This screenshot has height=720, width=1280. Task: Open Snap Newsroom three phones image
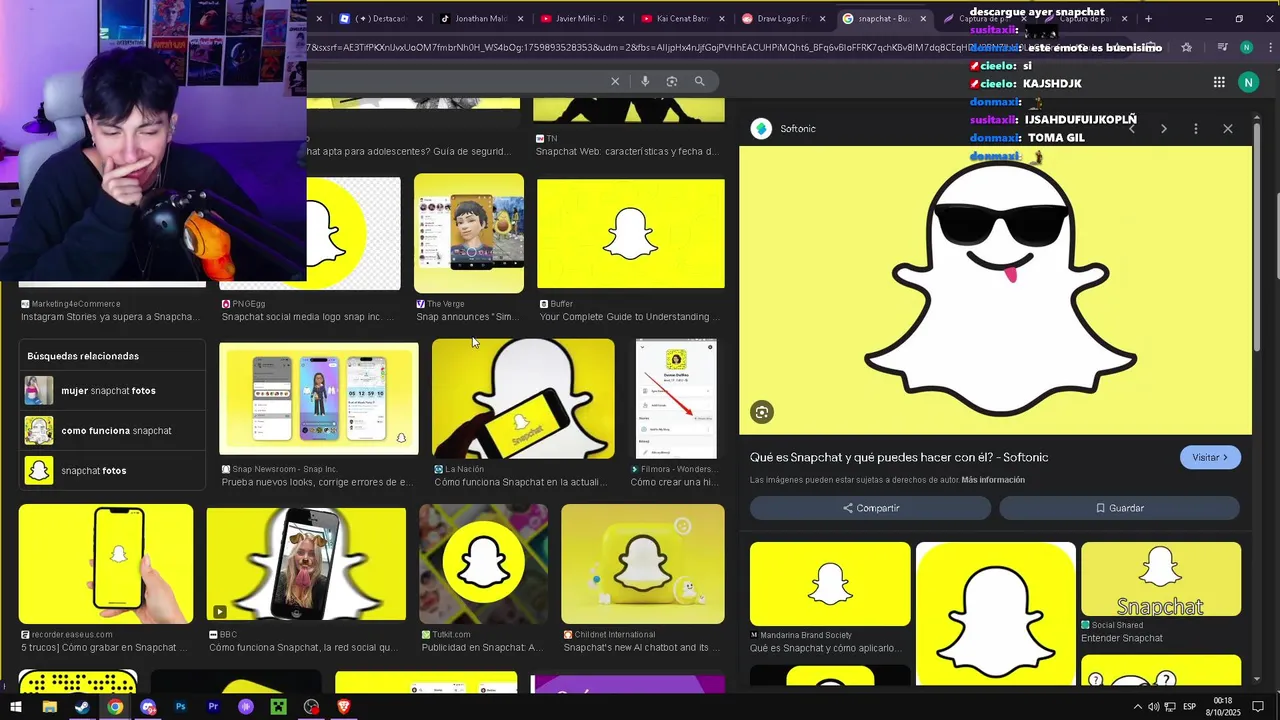319,399
